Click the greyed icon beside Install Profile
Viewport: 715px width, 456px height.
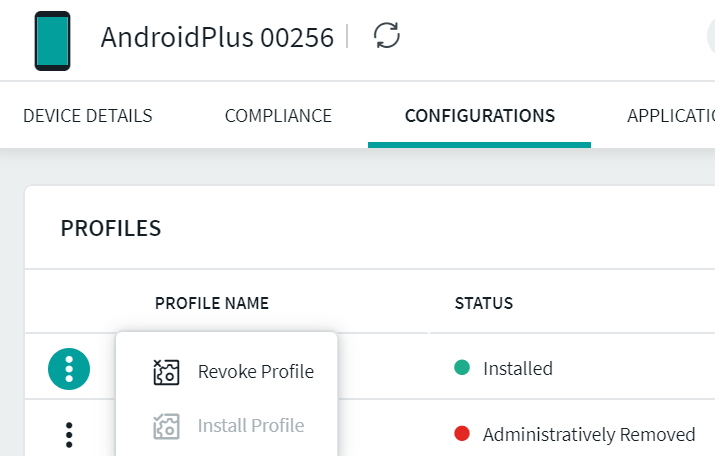[x=166, y=426]
